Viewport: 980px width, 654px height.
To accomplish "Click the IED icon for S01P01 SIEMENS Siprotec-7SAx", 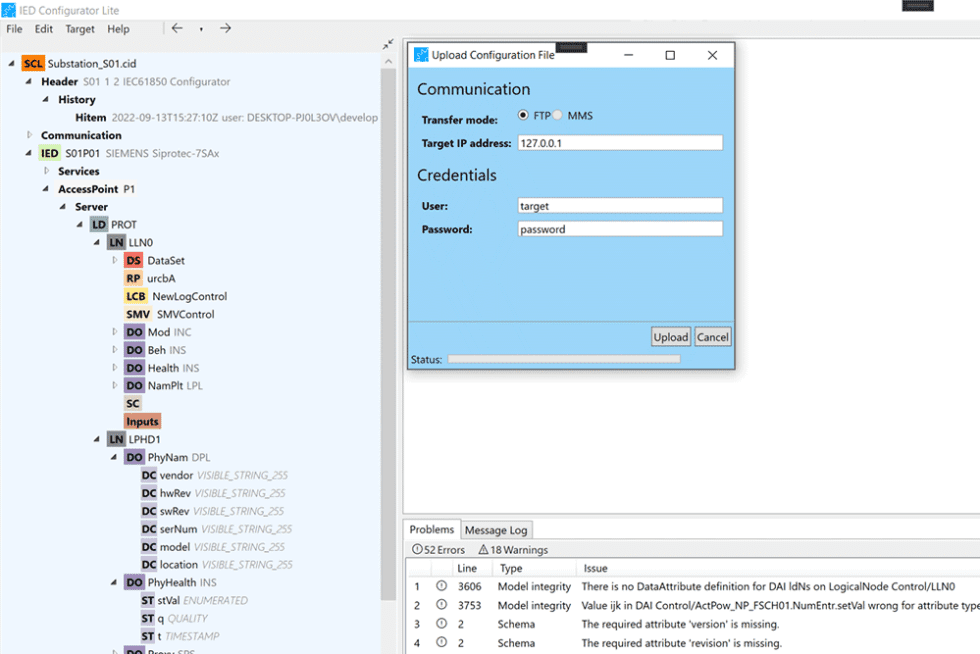I will click(x=49, y=153).
